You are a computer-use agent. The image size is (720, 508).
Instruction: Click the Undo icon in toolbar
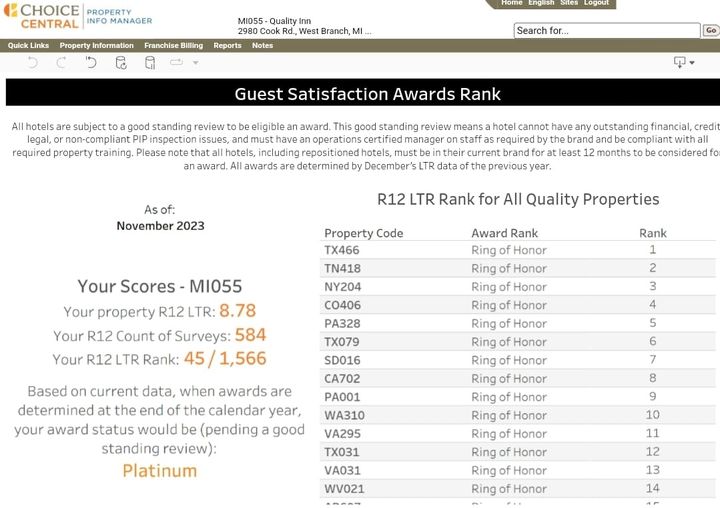point(32,62)
